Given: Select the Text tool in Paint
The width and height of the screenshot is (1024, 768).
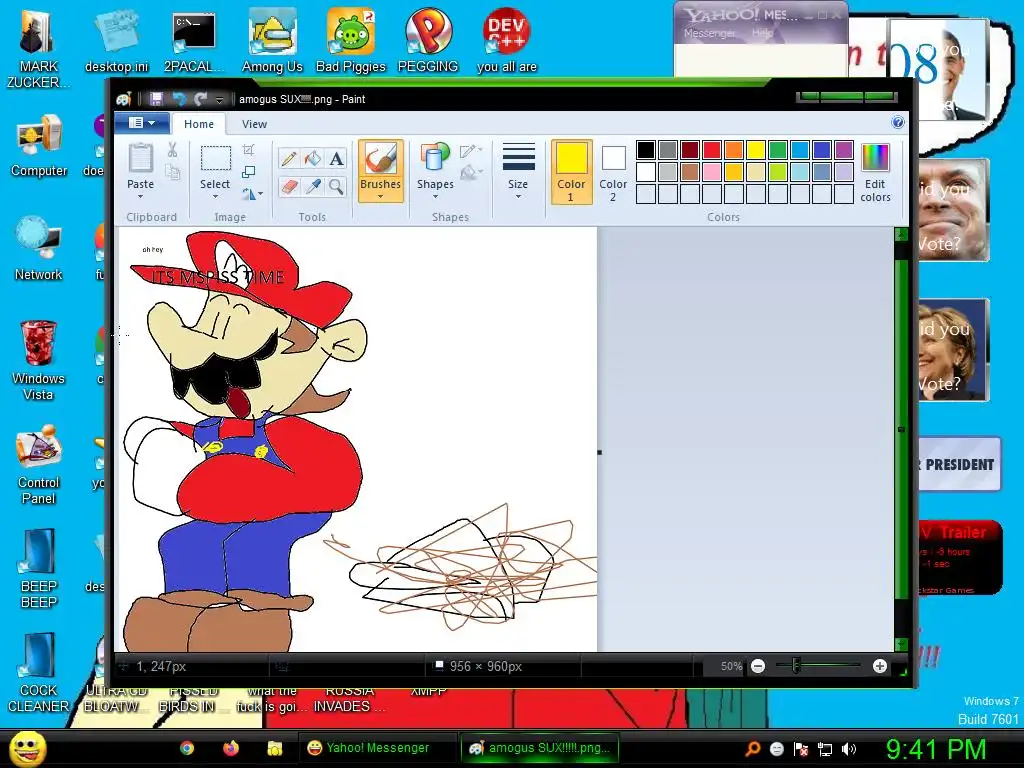Looking at the screenshot, I should (x=336, y=159).
